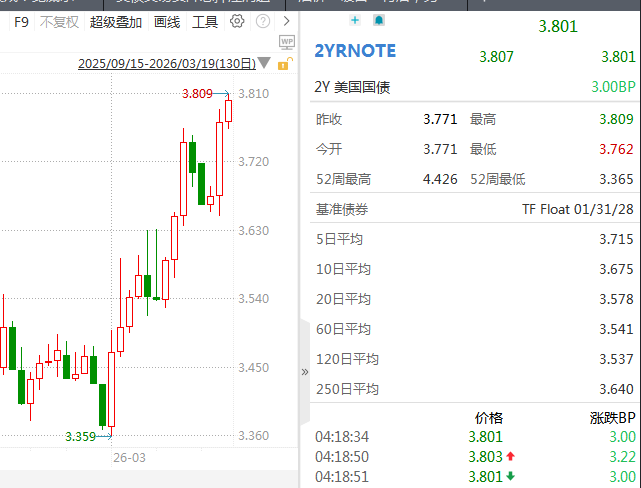
Task: Collapse the side panel with double-arrow handle
Action: (305, 371)
